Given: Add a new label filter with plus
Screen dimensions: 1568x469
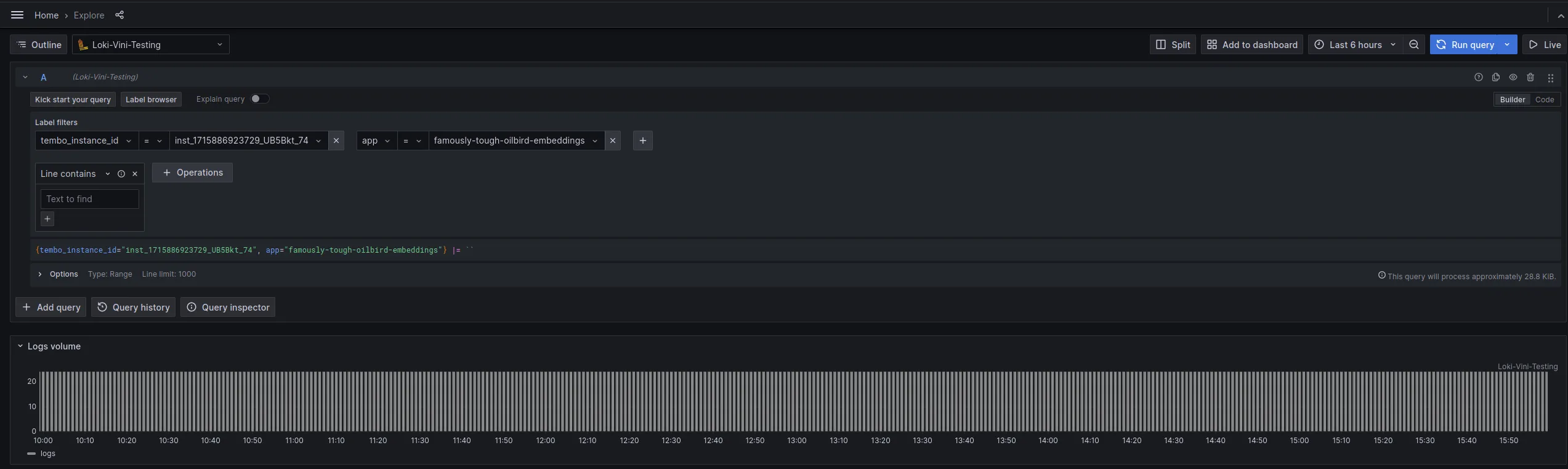Looking at the screenshot, I should (x=642, y=141).
